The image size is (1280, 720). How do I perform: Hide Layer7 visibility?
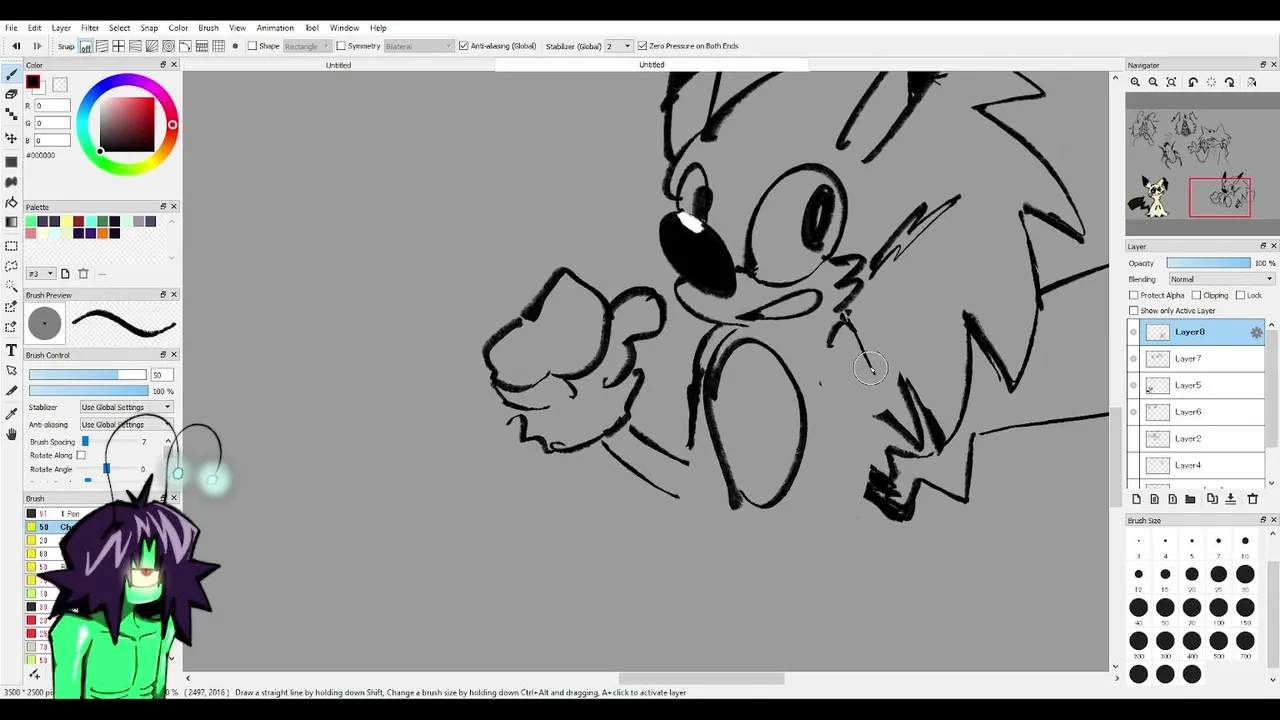pyautogui.click(x=1133, y=359)
